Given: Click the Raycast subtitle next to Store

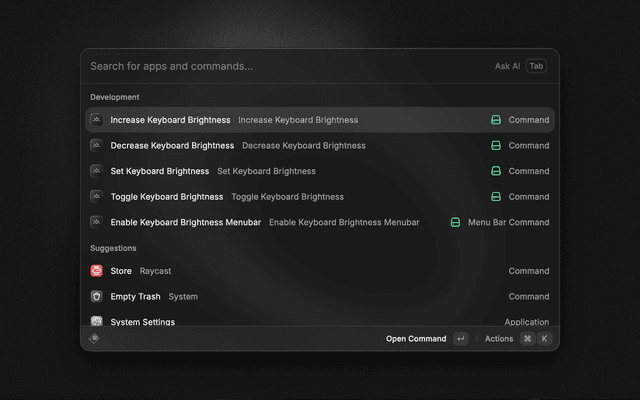Looking at the screenshot, I should (x=155, y=271).
